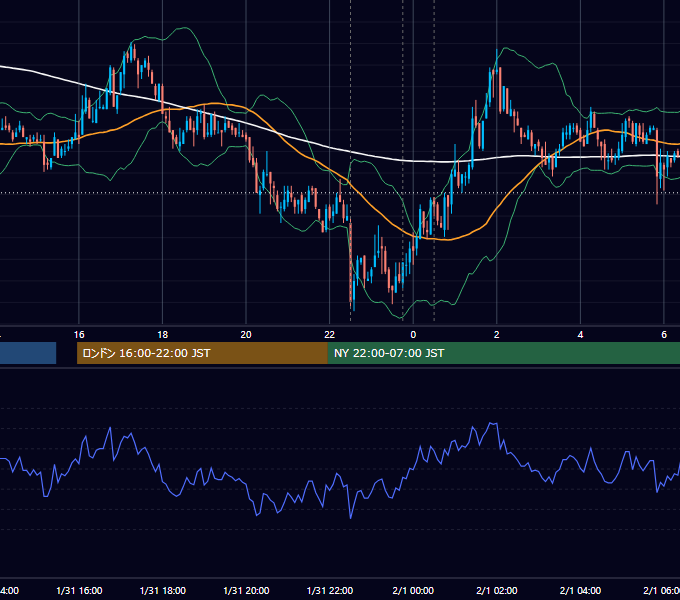Viewport: 680px width, 600px height.
Task: Click the 1/31 22:00 date label
Action: pyautogui.click(x=330, y=591)
